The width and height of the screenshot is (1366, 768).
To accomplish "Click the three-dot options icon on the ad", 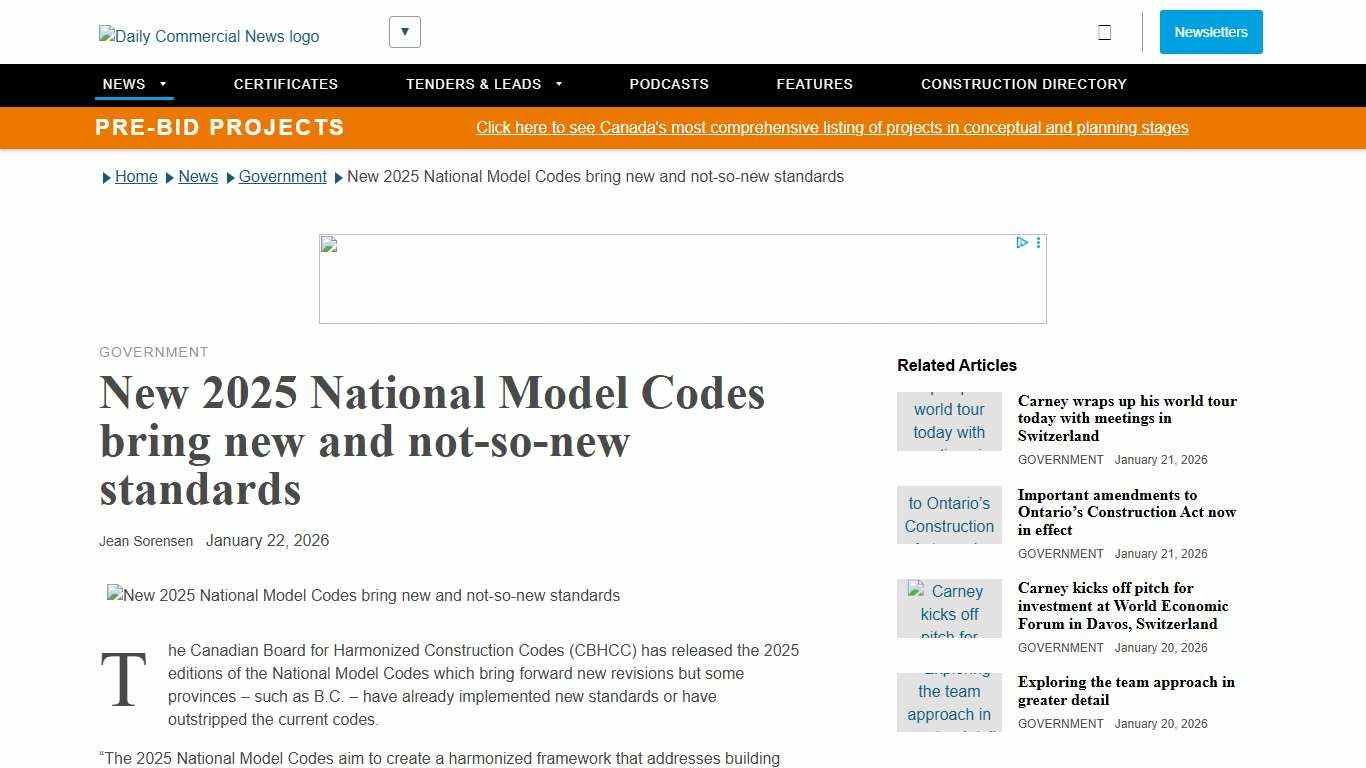I will point(1037,242).
